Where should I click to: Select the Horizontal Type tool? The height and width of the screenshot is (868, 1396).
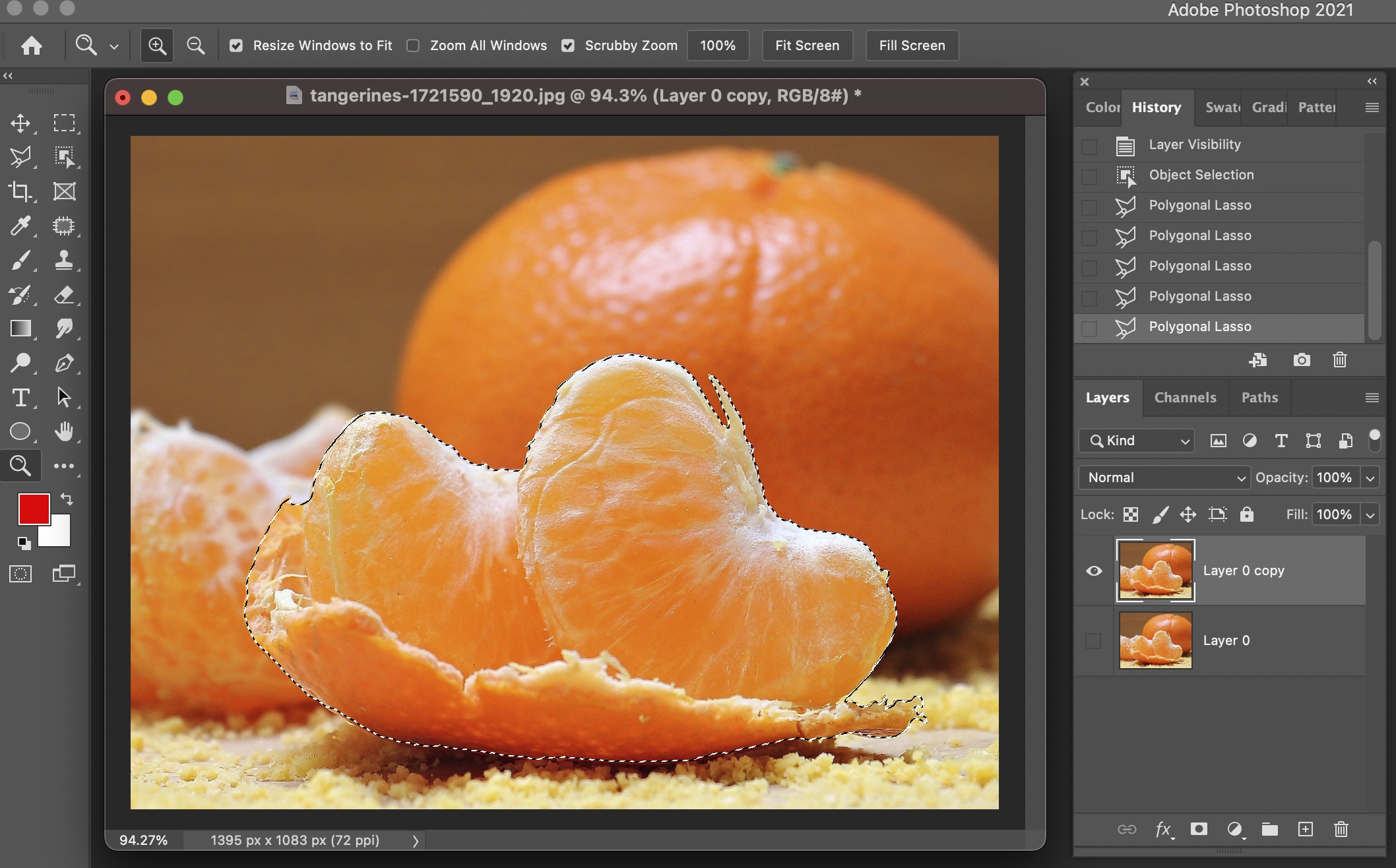click(x=20, y=398)
